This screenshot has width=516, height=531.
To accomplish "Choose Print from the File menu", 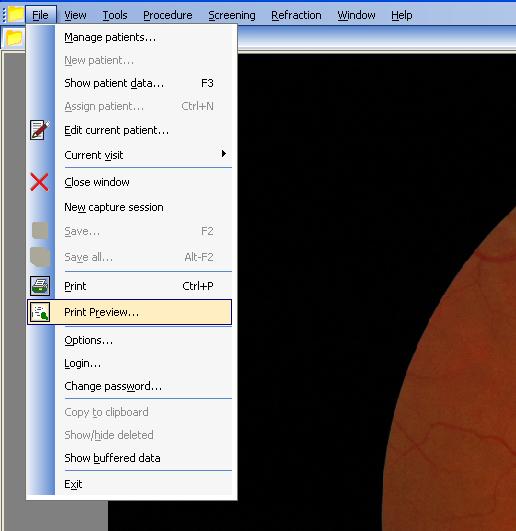I will tap(129, 286).
